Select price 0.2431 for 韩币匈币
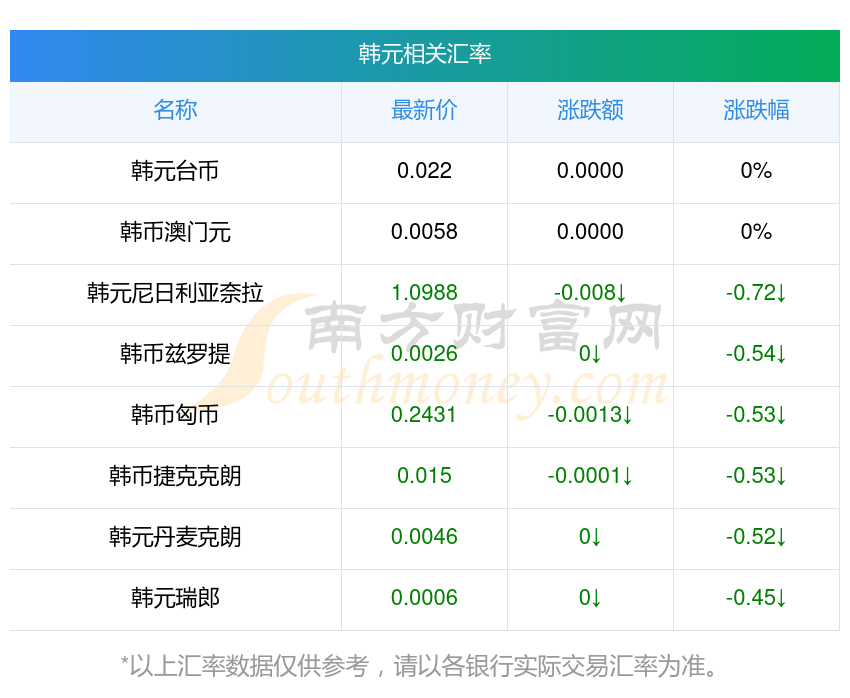The image size is (850, 698). coord(424,415)
